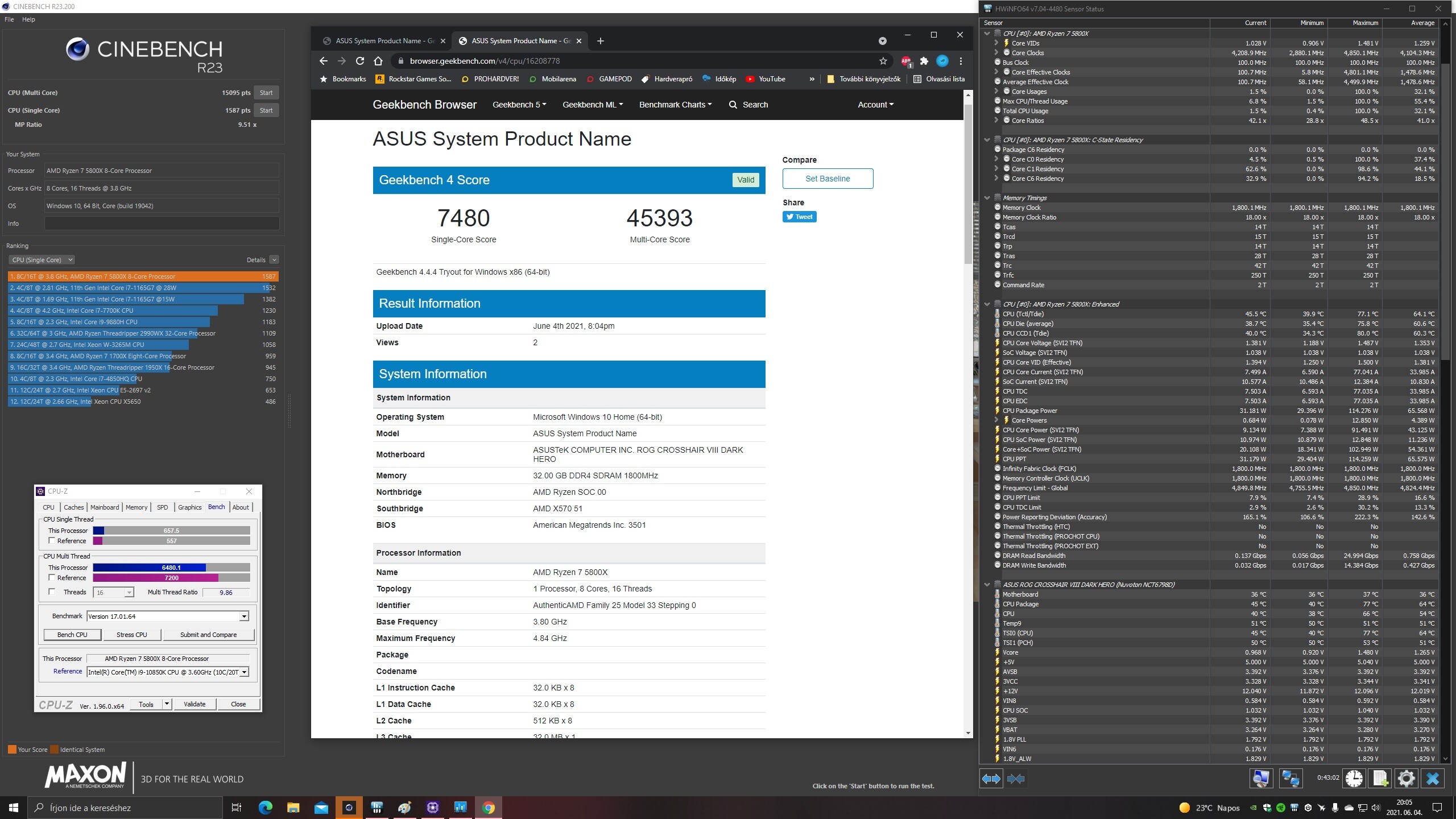Expand Cinebench ranking Details arrow
1456x819 pixels.
274,260
